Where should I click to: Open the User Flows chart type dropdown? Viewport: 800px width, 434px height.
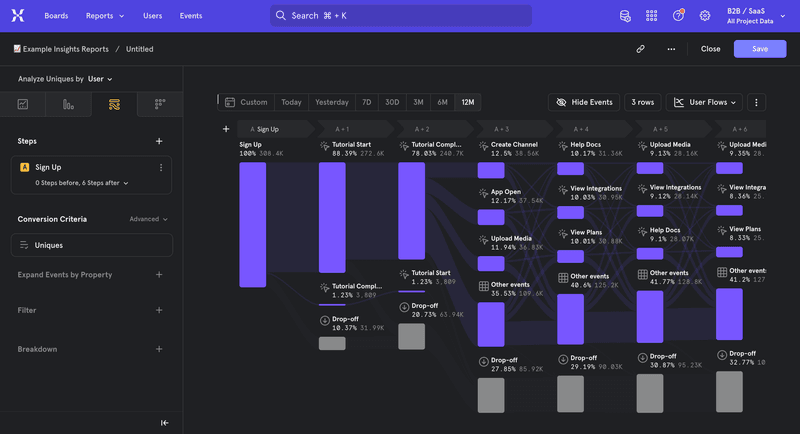(706, 102)
